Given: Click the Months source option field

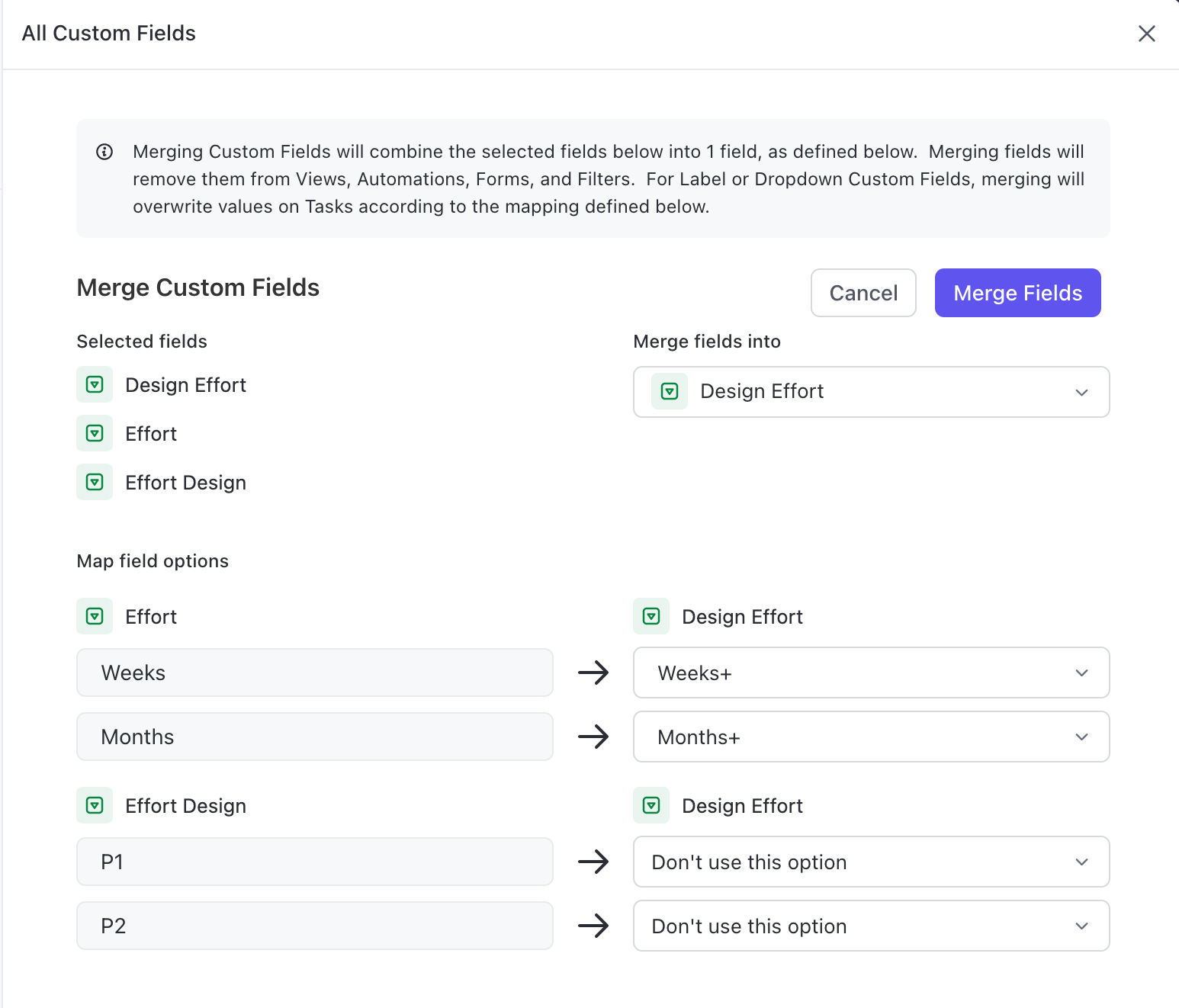Looking at the screenshot, I should (x=314, y=737).
